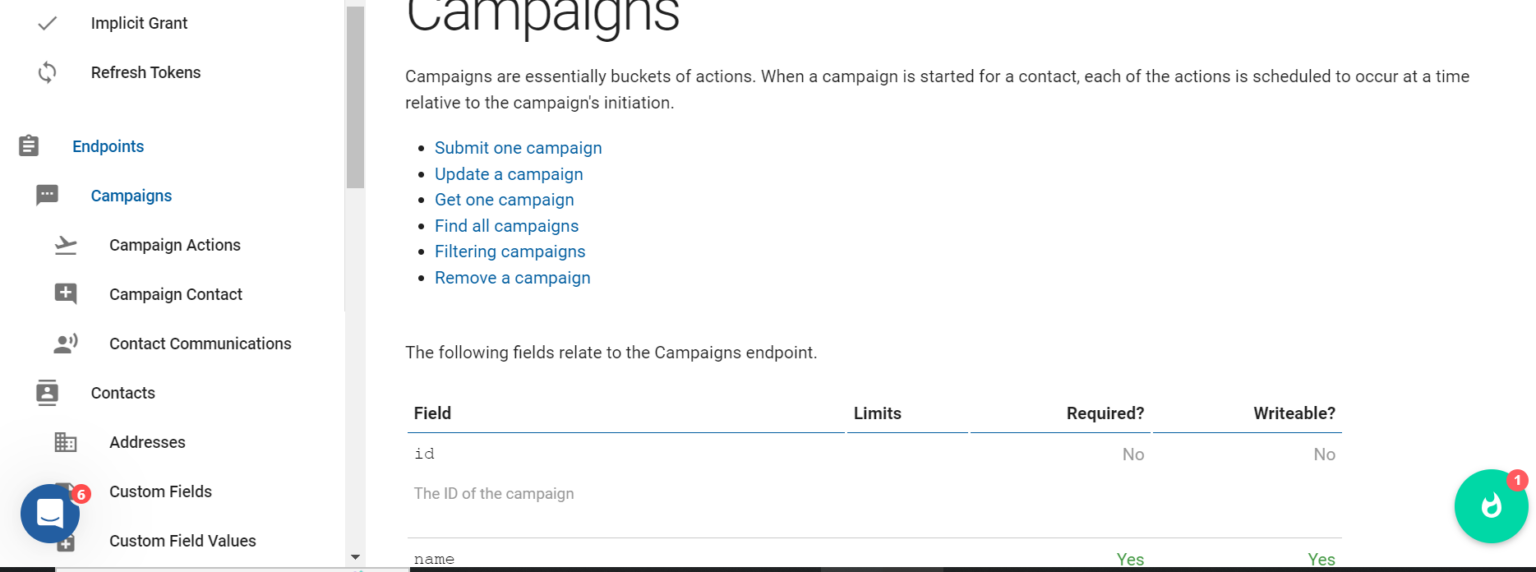Click the Addresses building icon
Image resolution: width=1536 pixels, height=572 pixels.
[x=66, y=442]
